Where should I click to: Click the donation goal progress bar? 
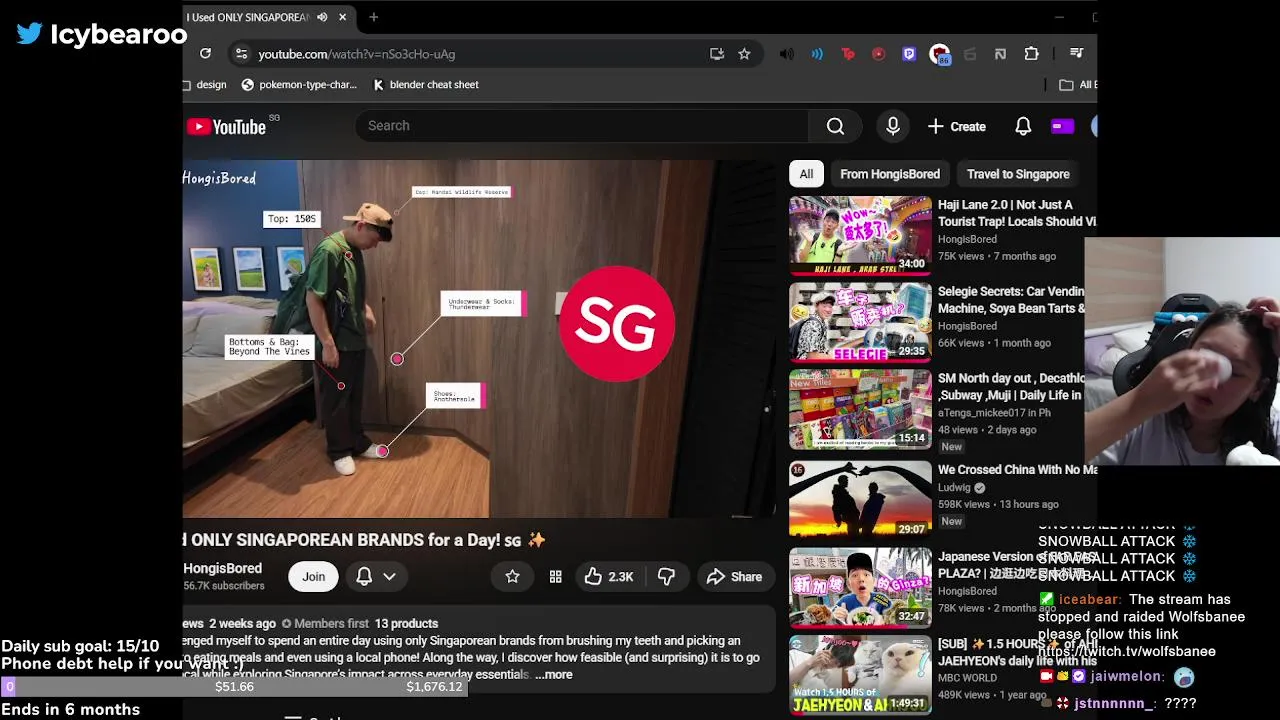point(234,687)
